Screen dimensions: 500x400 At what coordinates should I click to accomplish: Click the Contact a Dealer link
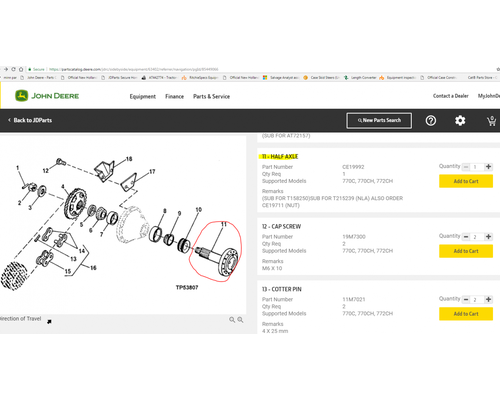click(451, 96)
